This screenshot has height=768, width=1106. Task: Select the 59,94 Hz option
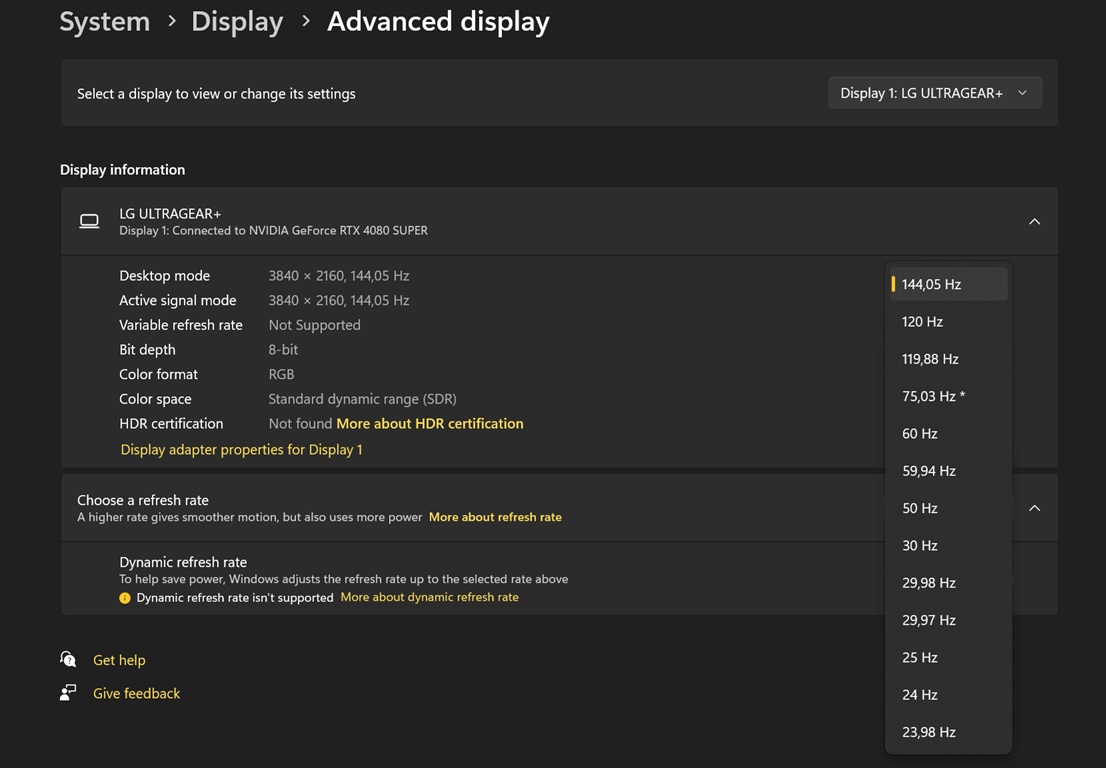(948, 471)
